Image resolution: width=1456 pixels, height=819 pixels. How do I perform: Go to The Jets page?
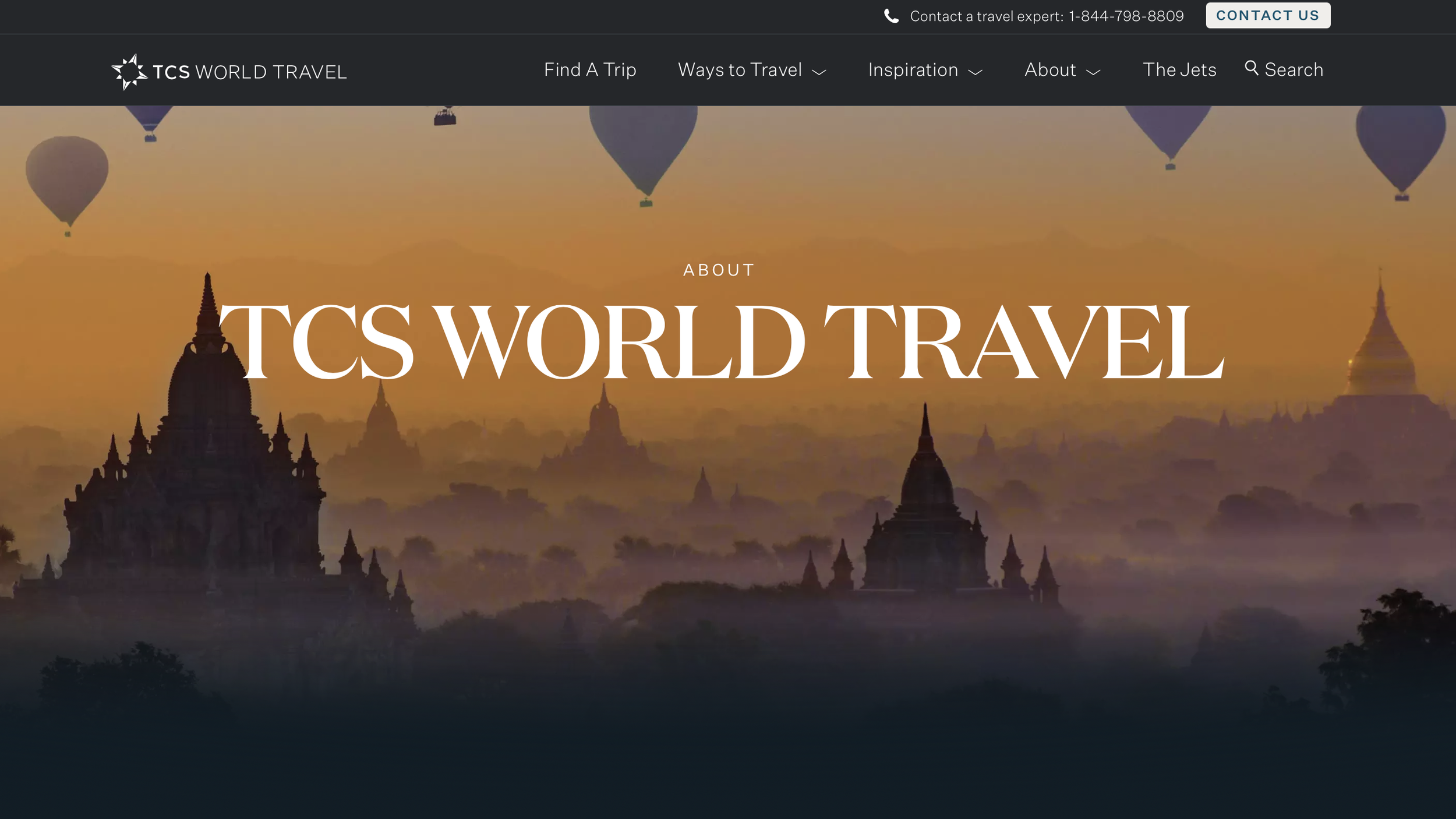coord(1179,70)
